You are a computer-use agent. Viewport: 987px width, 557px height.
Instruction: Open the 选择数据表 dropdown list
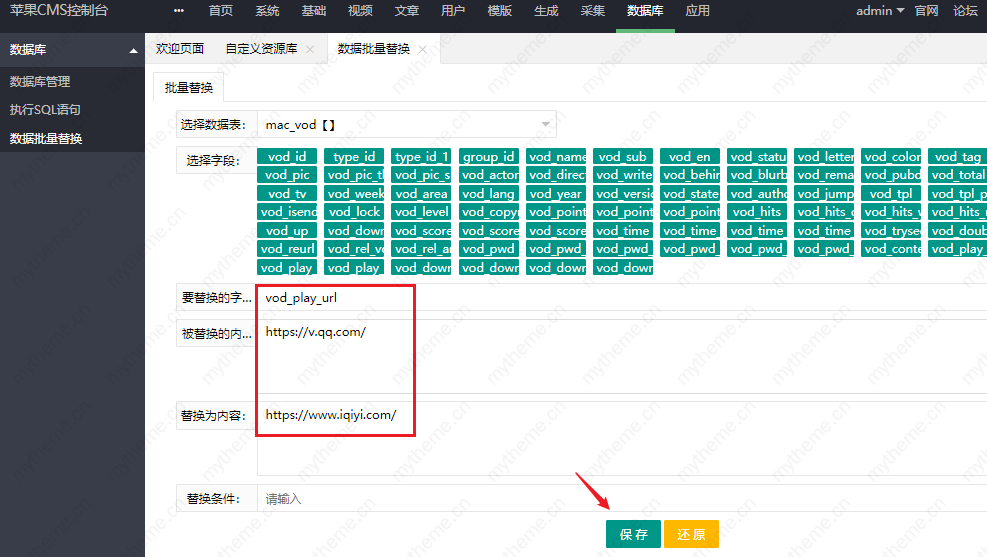coord(546,125)
